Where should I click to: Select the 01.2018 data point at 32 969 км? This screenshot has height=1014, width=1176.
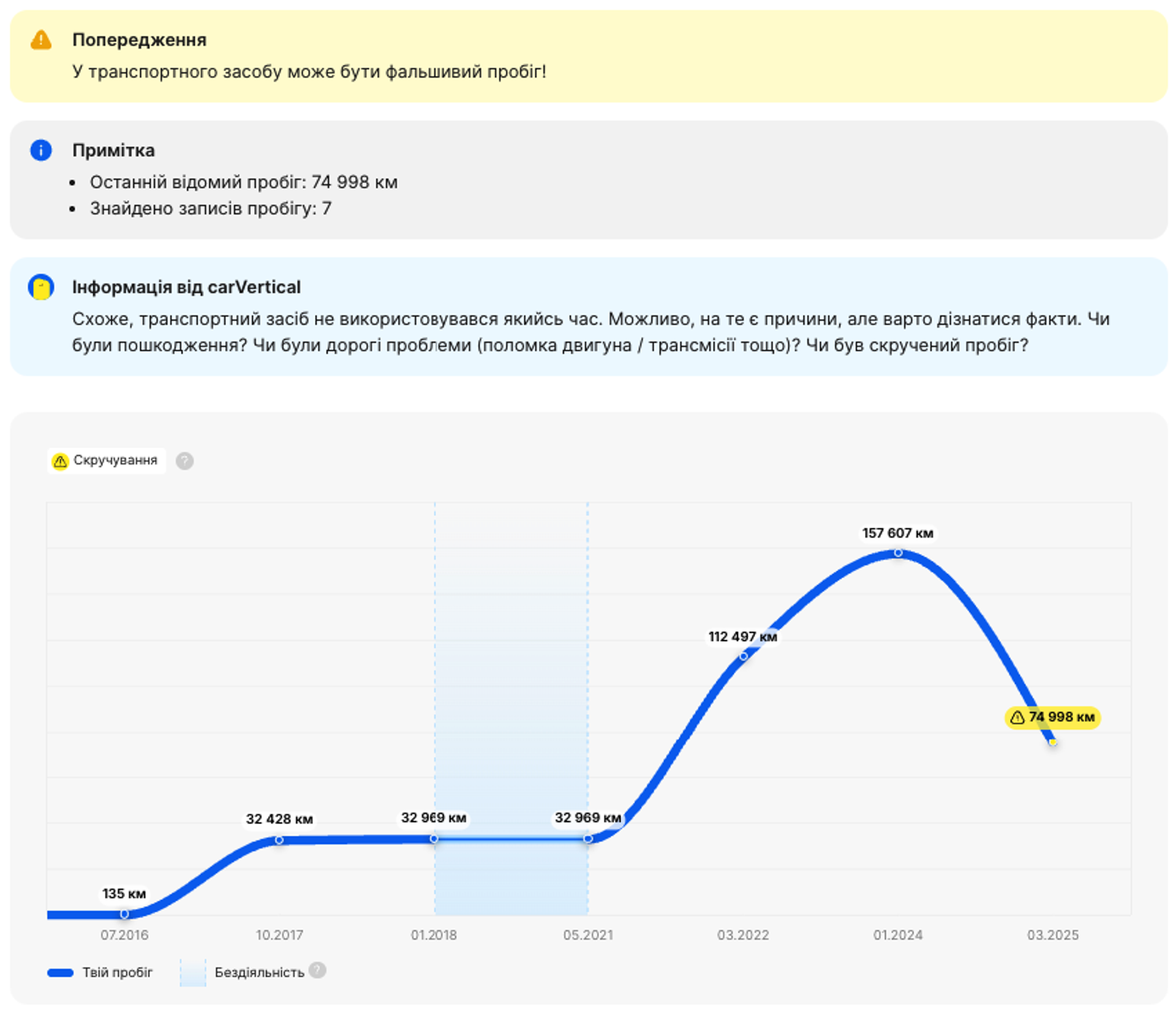click(434, 838)
